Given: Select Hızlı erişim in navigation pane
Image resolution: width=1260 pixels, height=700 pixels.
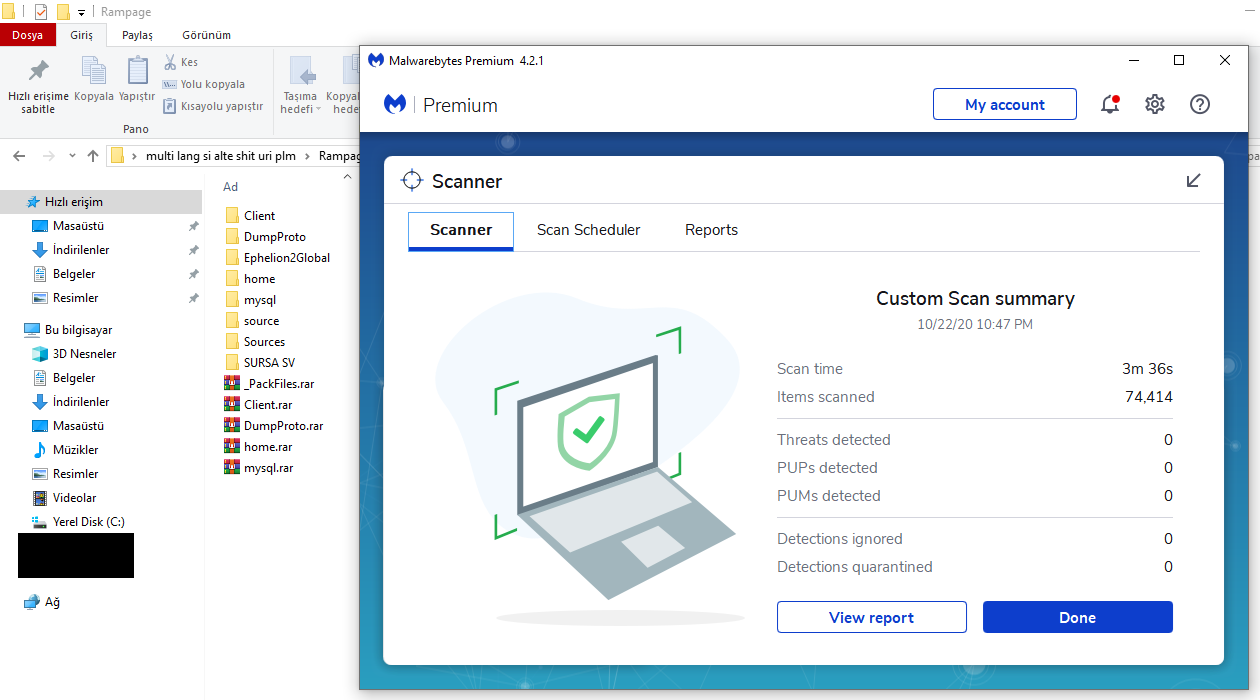Looking at the screenshot, I should click(x=102, y=202).
